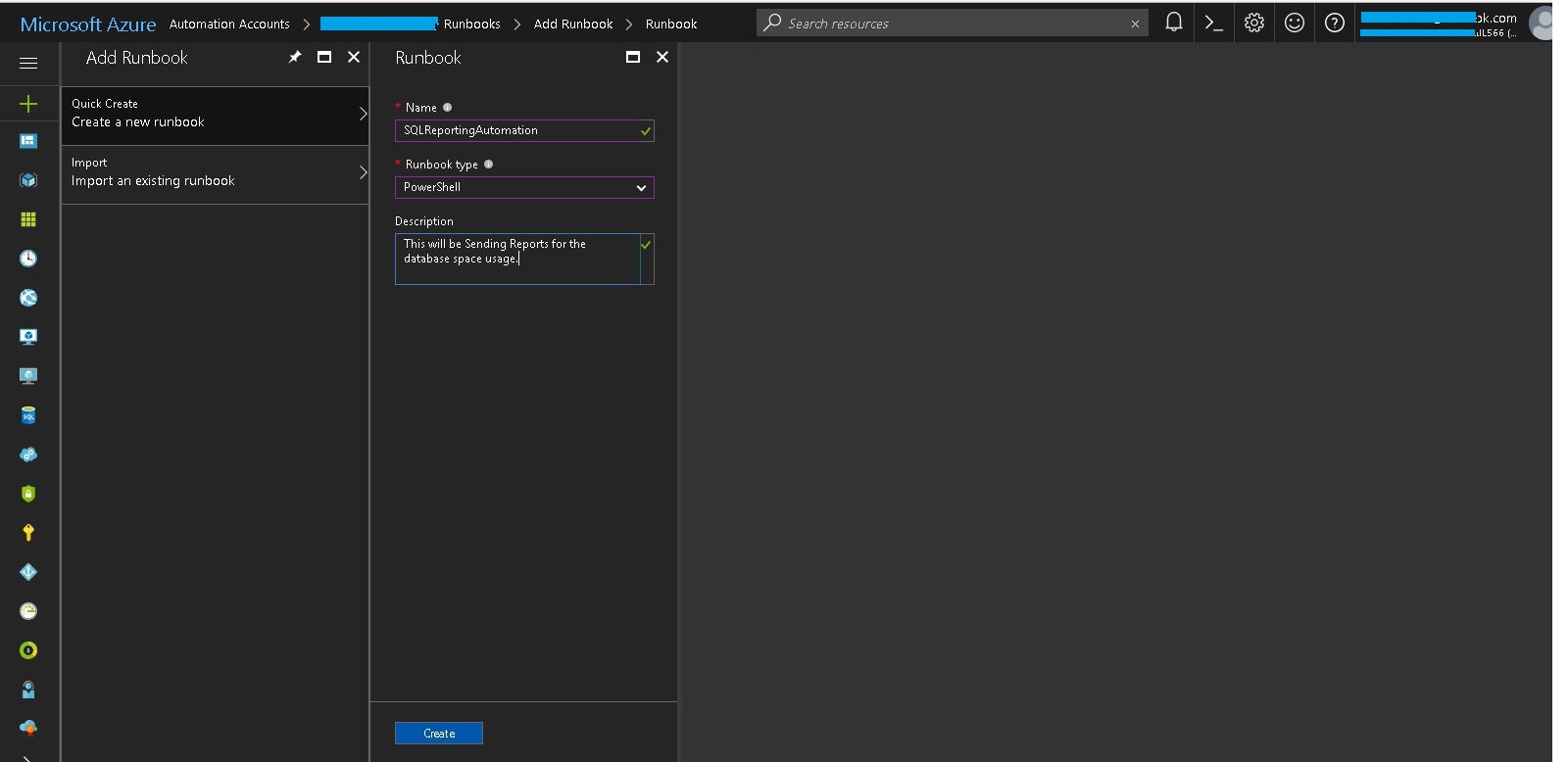Pin the Add Runbook blade
This screenshot has height=762, width=1568.
pos(294,58)
